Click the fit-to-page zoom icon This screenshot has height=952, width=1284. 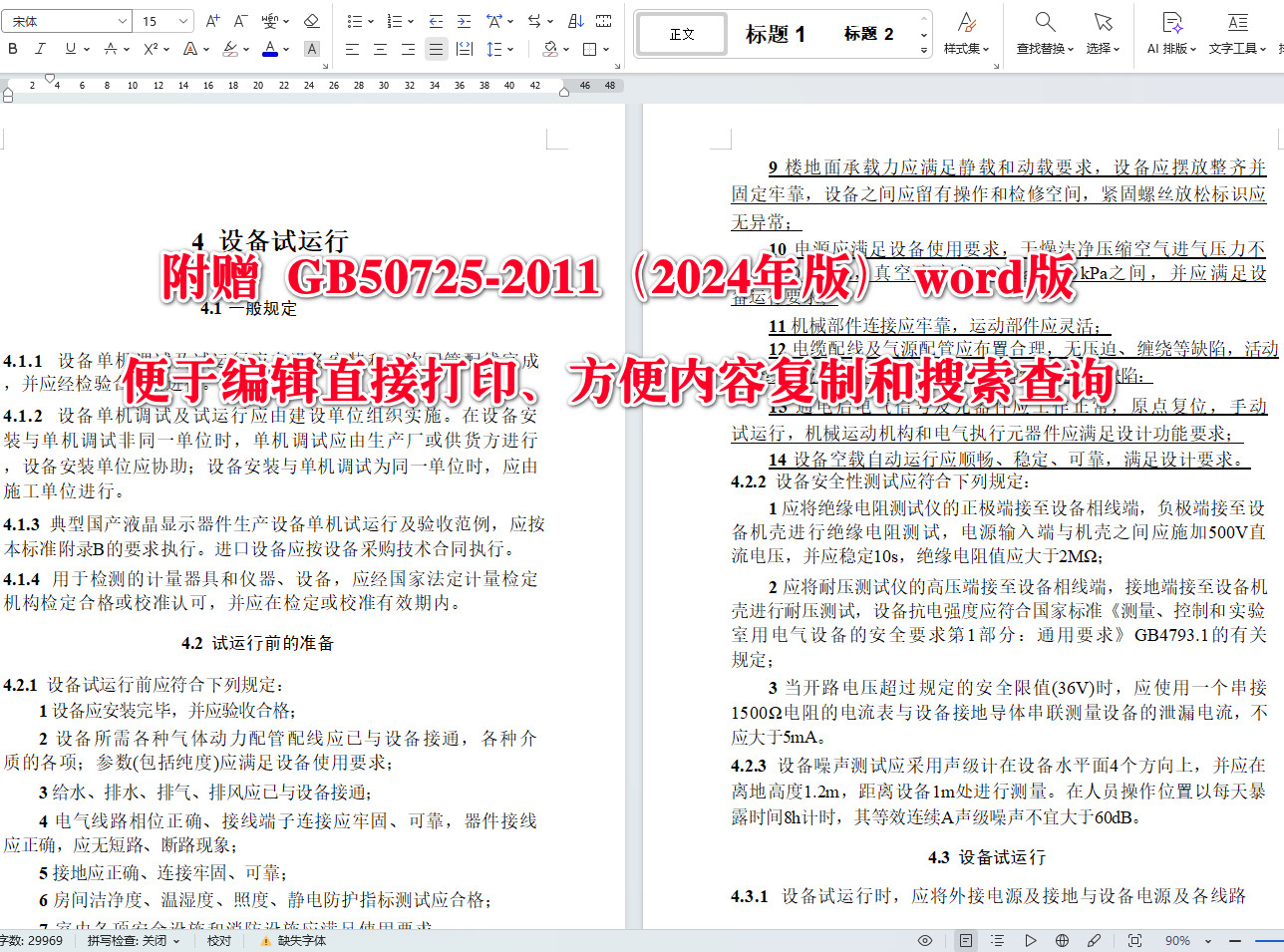[x=1134, y=940]
